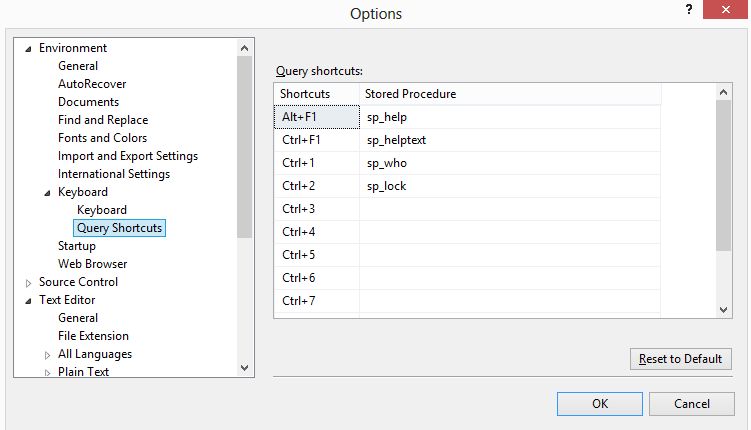Collapse the Text Editor node

point(28,301)
